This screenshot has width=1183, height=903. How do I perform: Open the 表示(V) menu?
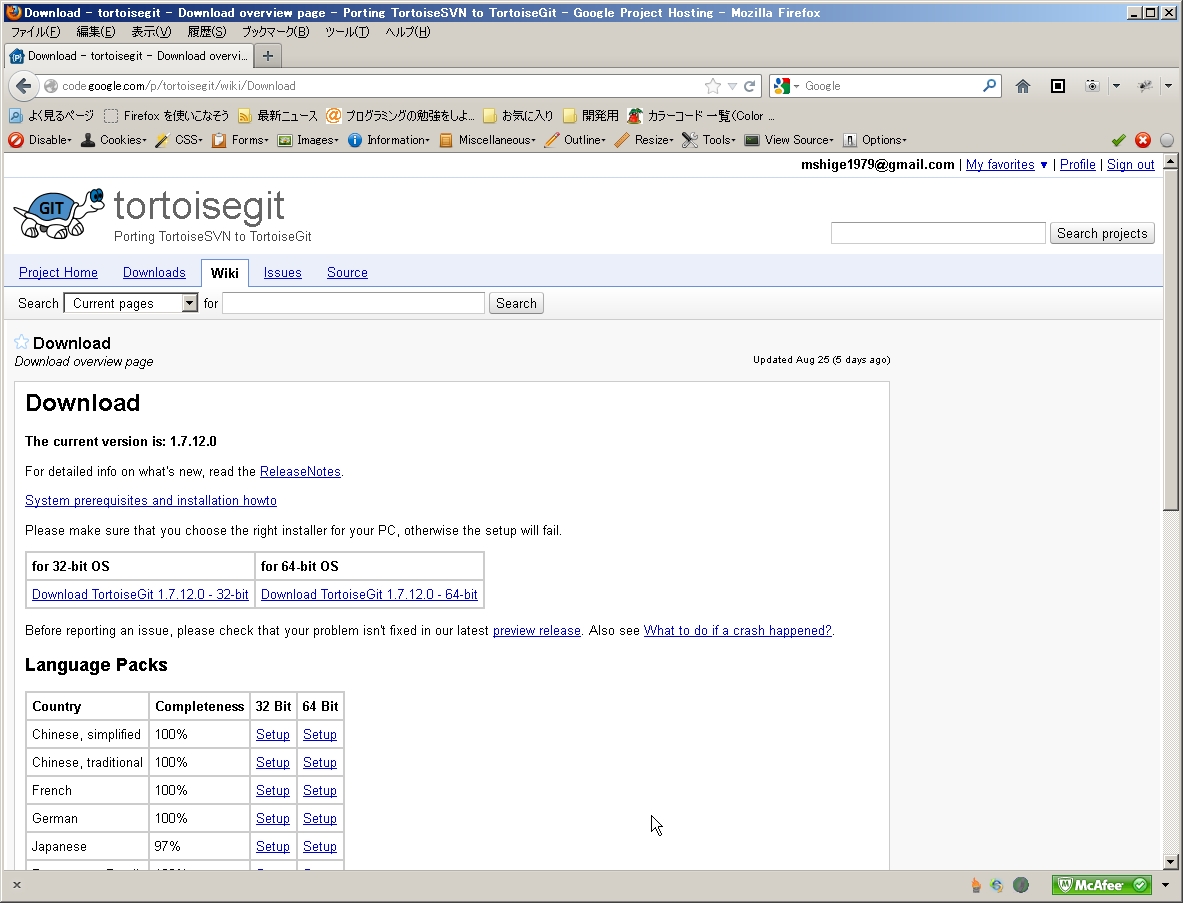click(151, 32)
